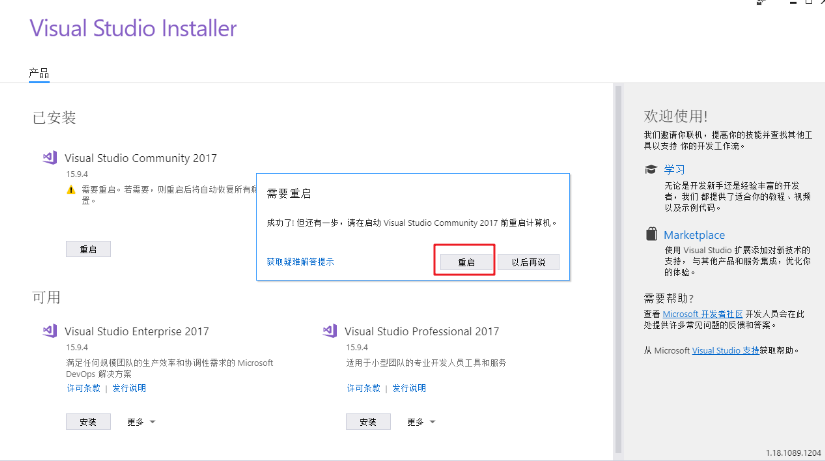Select the 产品 tab

(x=39, y=73)
